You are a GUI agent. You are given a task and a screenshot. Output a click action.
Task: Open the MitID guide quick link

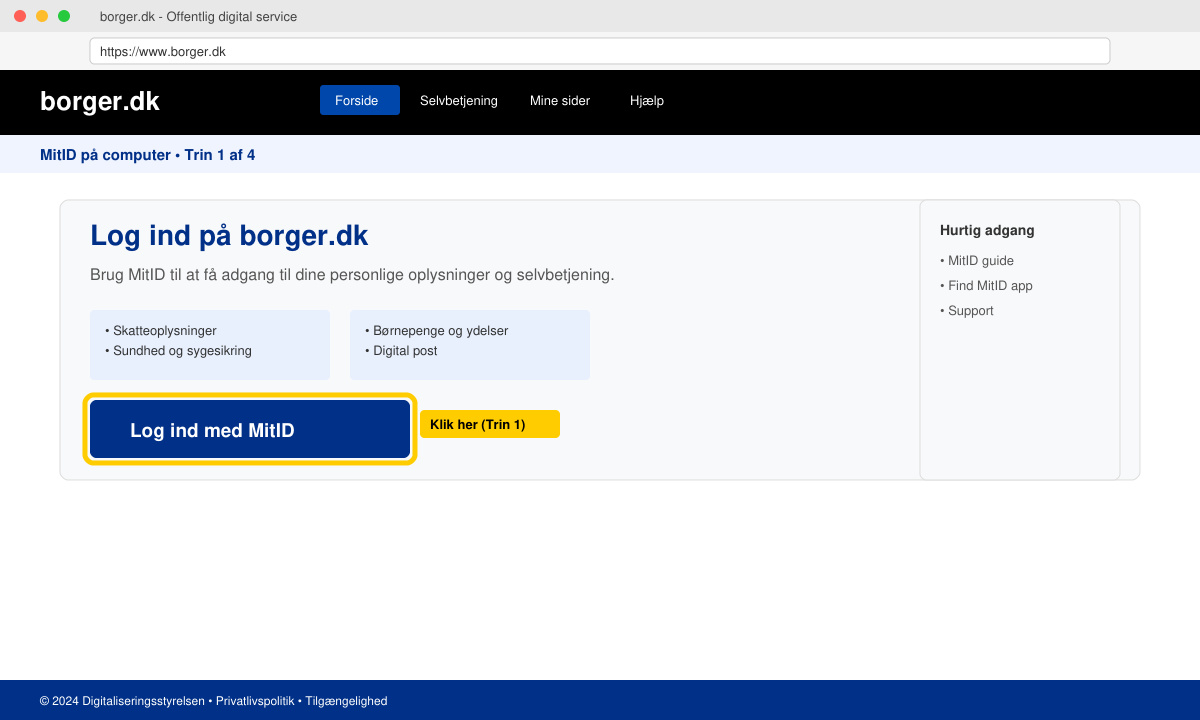pyautogui.click(x=977, y=261)
